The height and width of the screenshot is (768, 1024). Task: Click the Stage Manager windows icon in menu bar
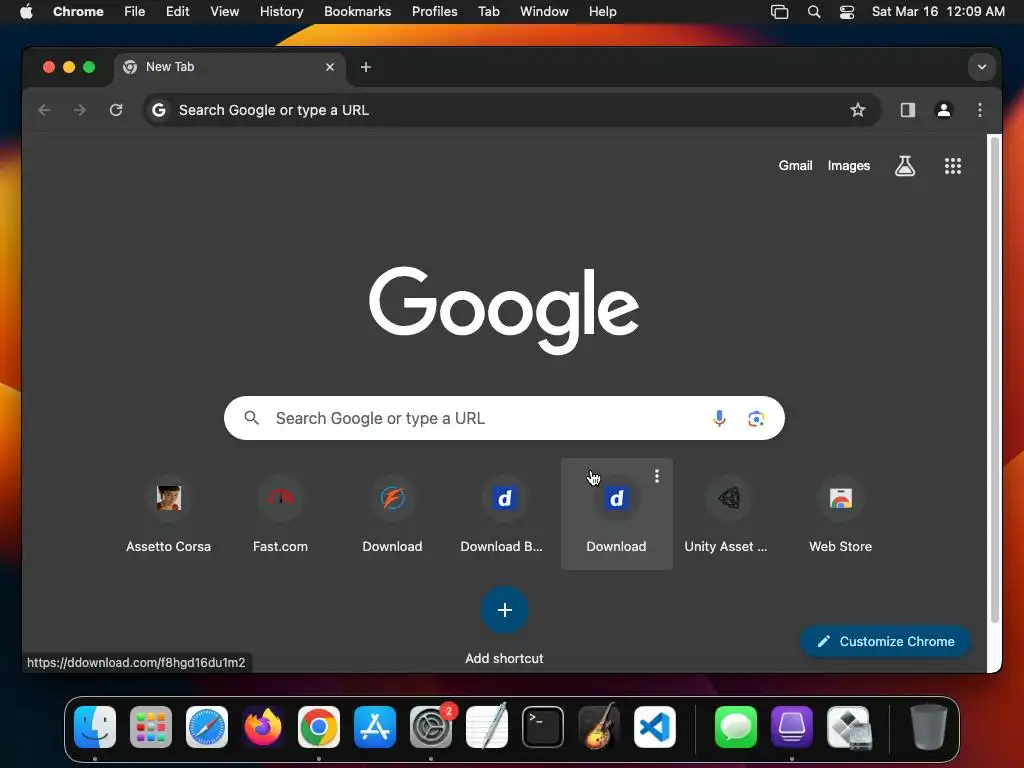click(x=780, y=12)
